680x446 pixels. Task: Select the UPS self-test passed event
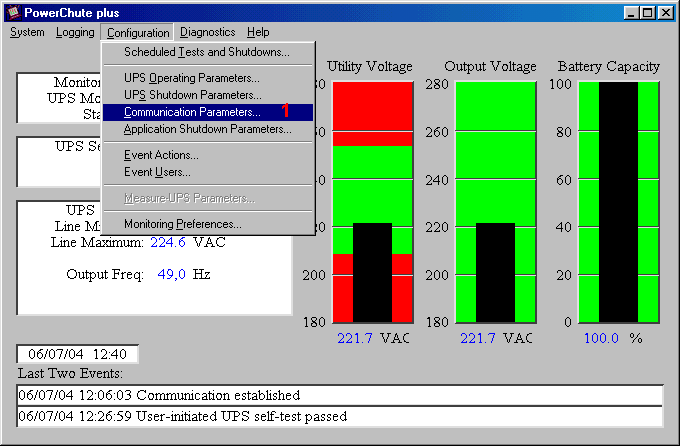(340, 416)
